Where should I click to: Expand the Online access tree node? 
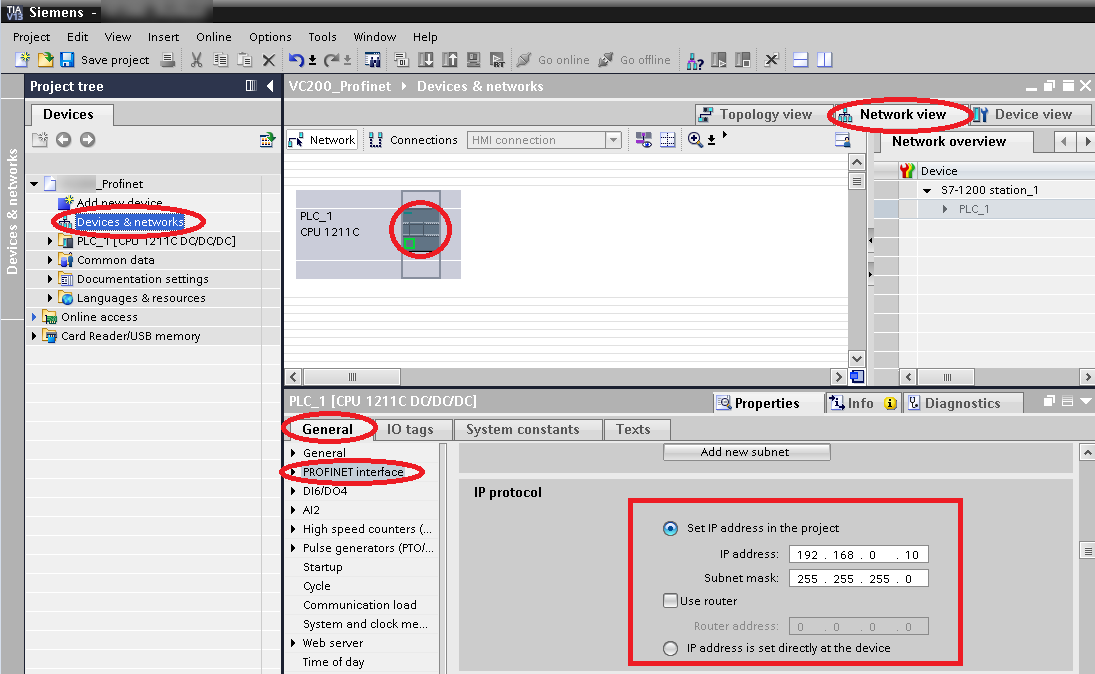pos(35,317)
